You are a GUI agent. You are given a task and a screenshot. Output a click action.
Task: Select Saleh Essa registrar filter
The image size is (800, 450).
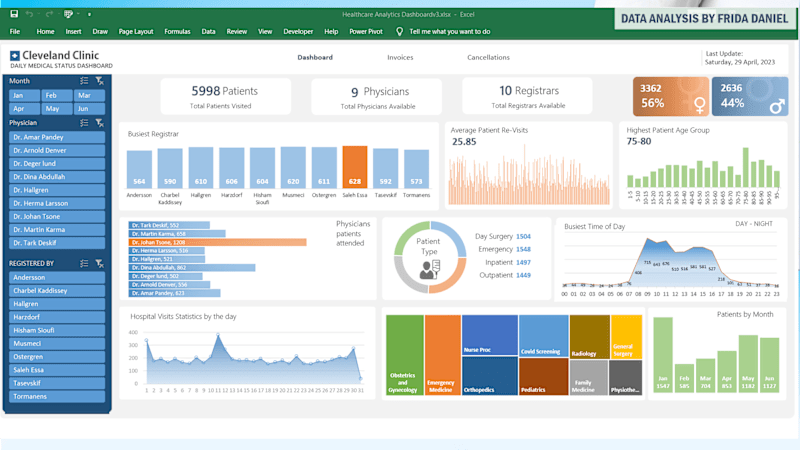point(57,370)
